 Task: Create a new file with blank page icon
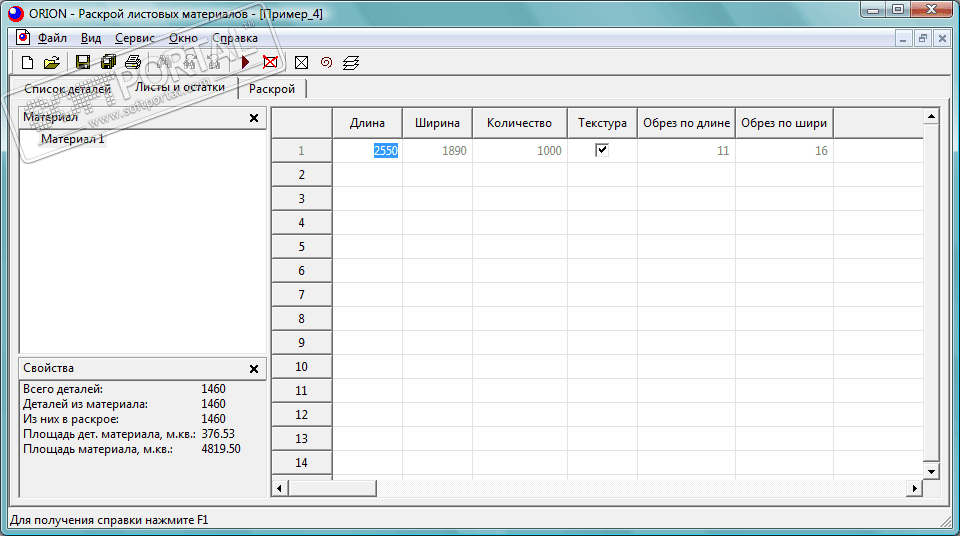pyautogui.click(x=28, y=62)
